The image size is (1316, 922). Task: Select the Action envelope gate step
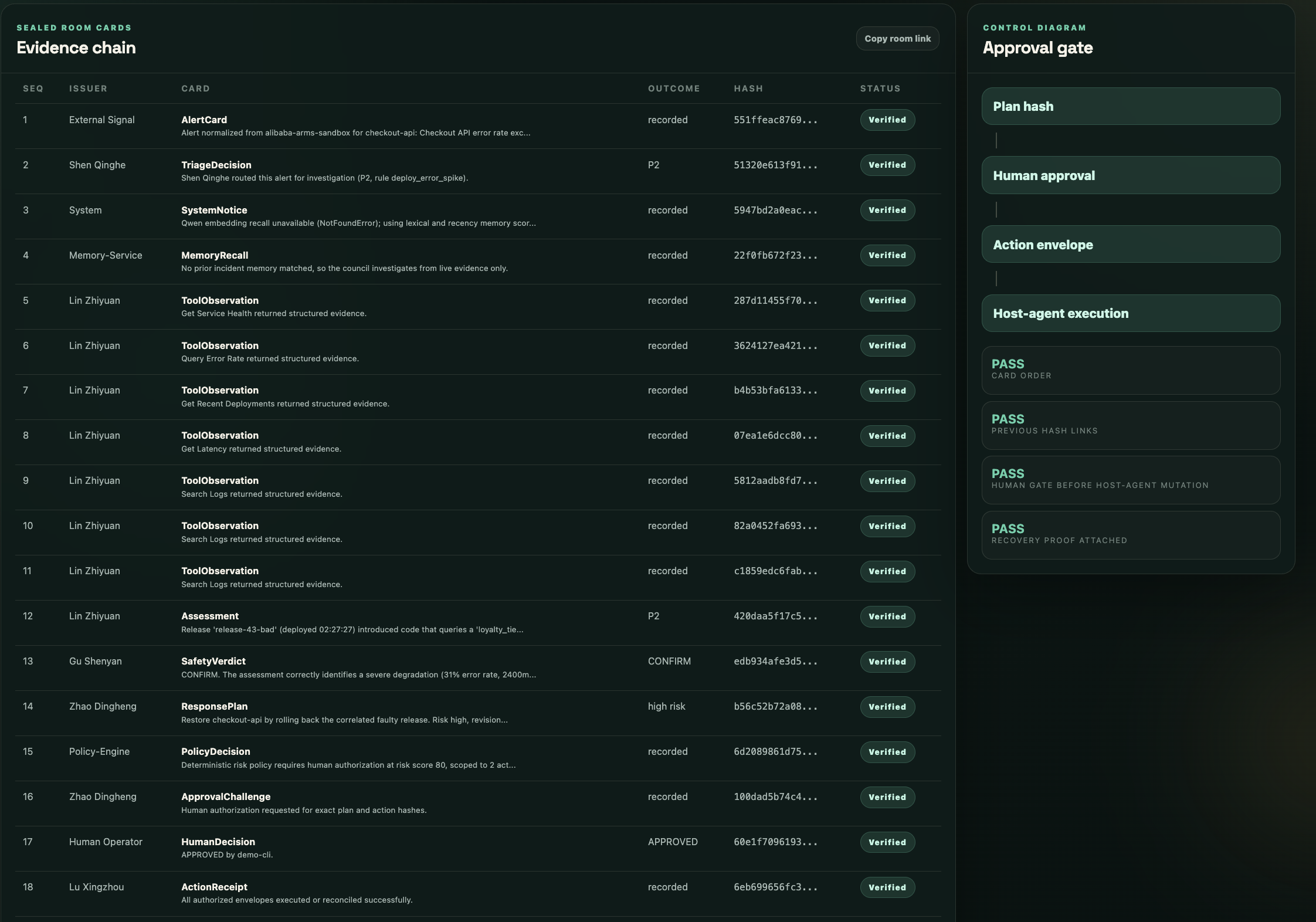pos(1131,245)
